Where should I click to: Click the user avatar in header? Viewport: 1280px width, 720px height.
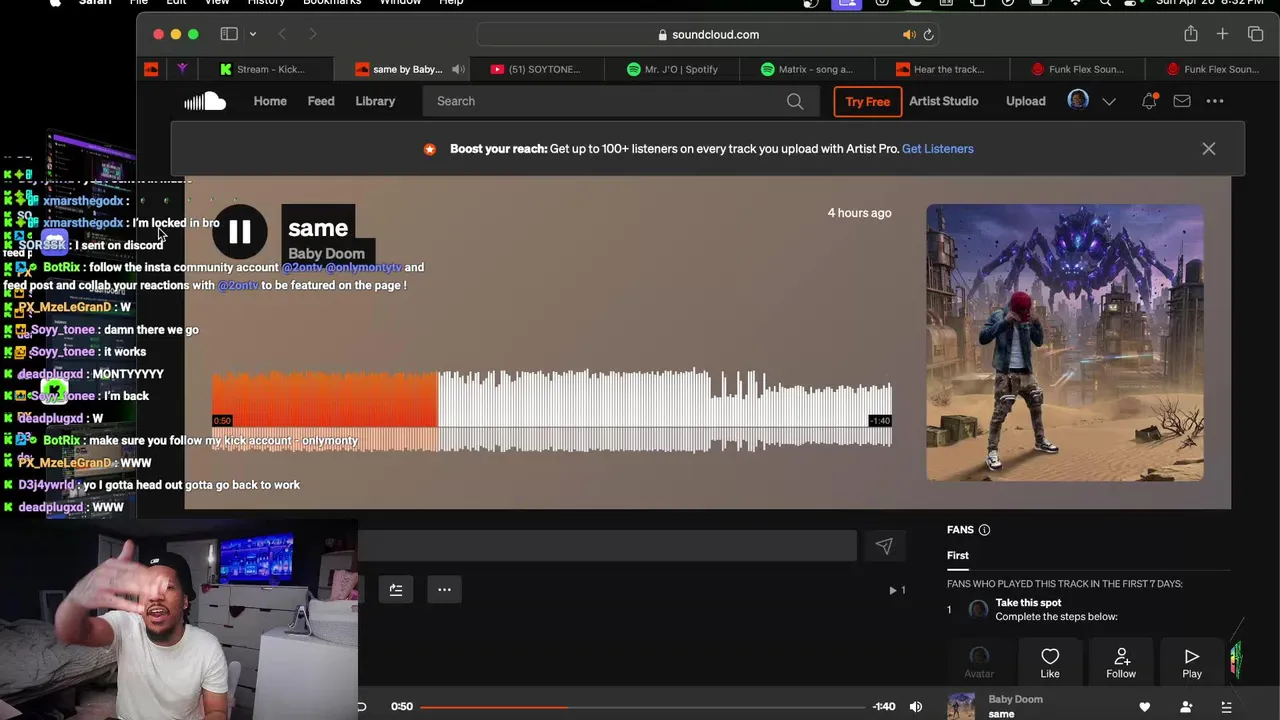tap(1078, 100)
